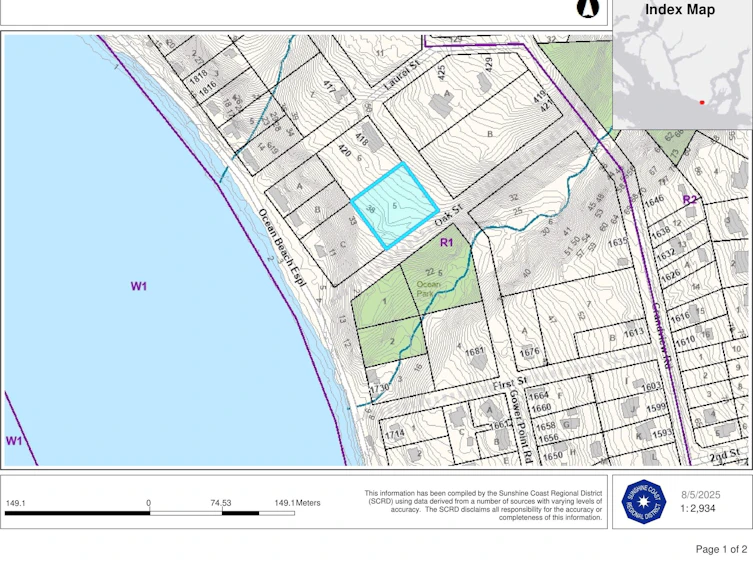
Task: Click the address label "1626"
Action: 670,276
